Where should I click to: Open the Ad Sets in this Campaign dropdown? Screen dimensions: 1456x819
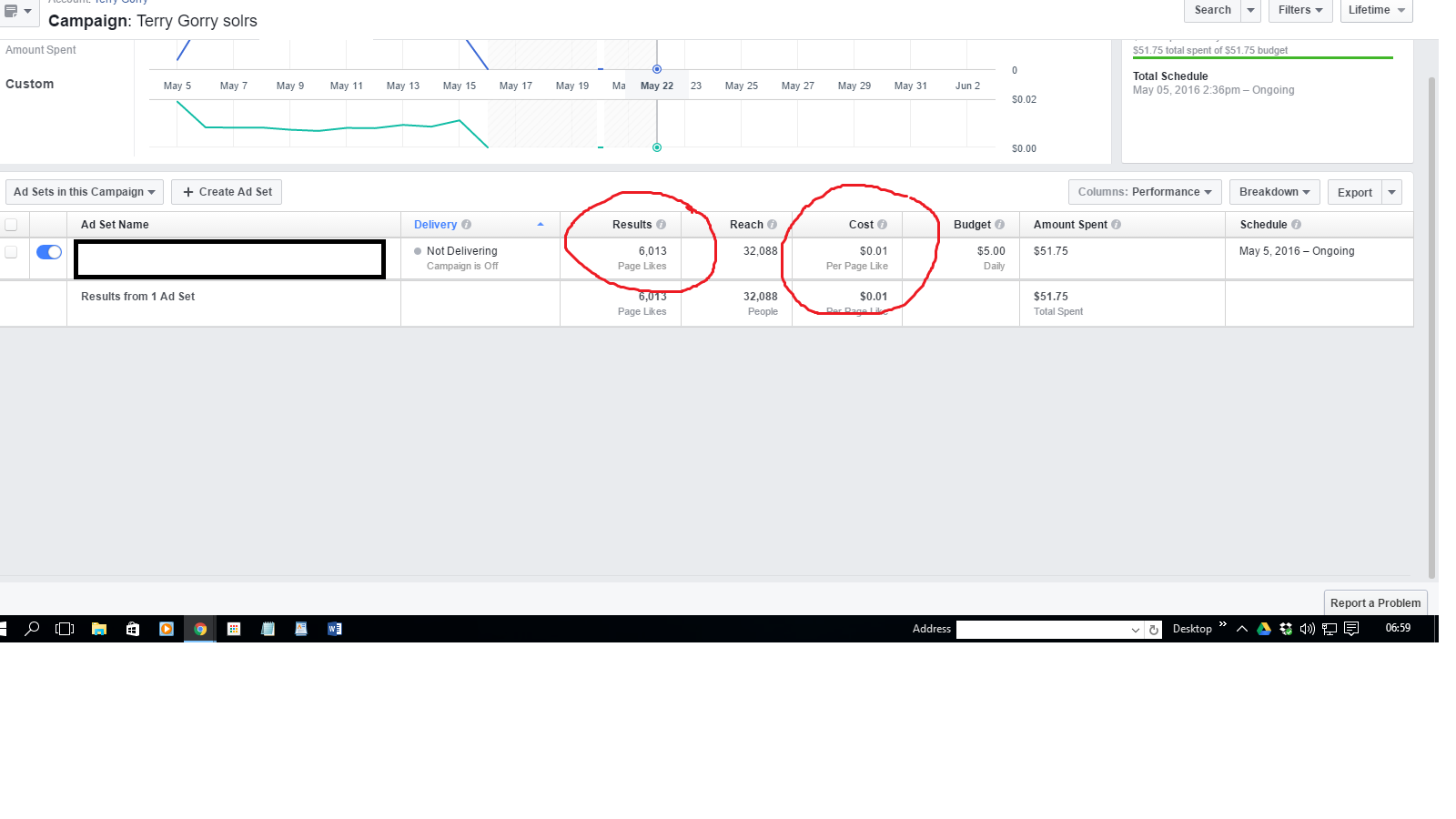[85, 192]
